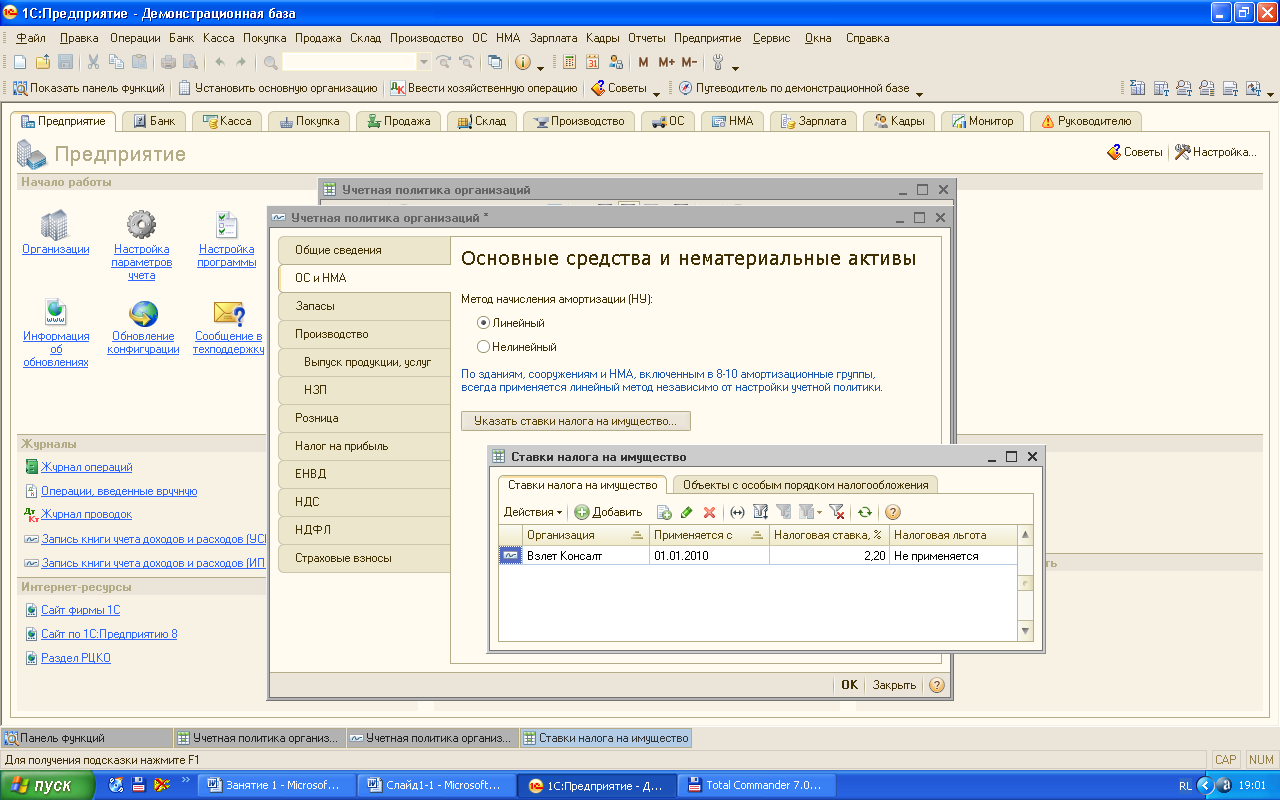Open the filter history dropdown arrow
Screen dimensions: 1280x800
coord(820,512)
